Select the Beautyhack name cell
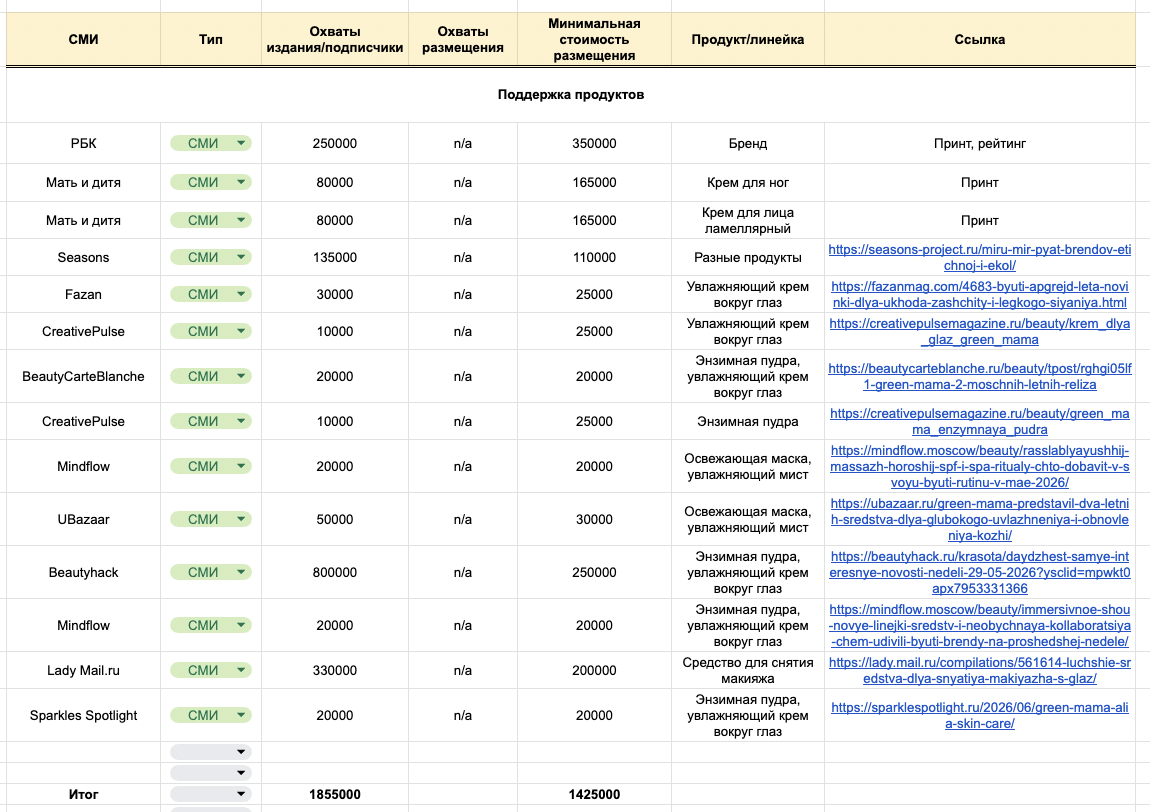Screen dimensions: 1150x812 tap(83, 571)
